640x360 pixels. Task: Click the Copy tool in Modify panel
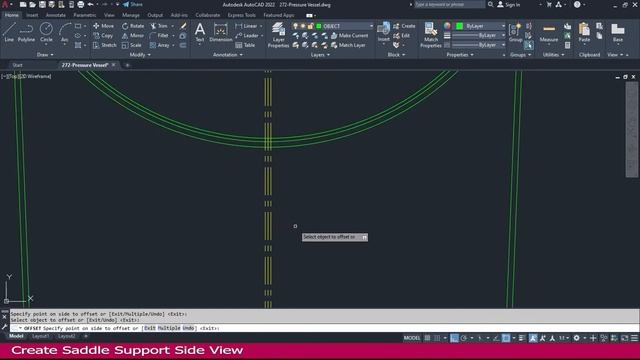tap(103, 36)
